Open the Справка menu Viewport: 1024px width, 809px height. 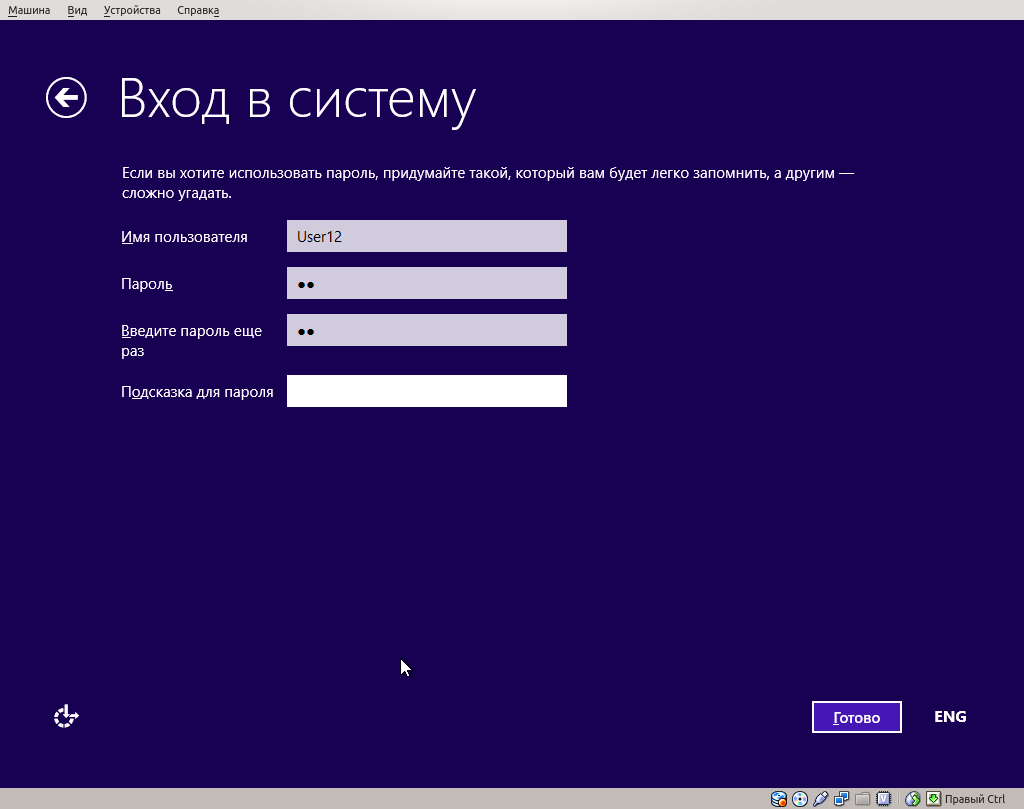tap(197, 9)
